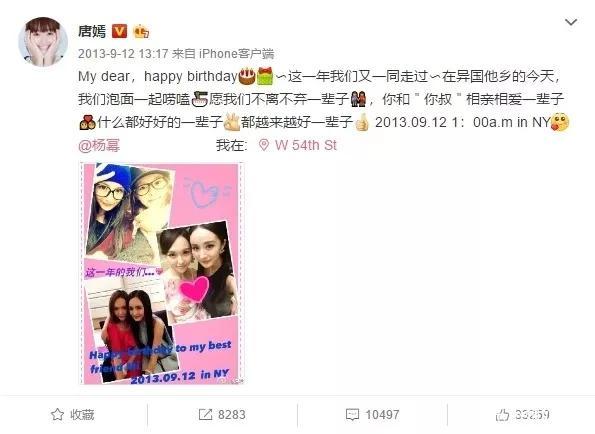Open the post options chevron menu
This screenshot has height=434, width=595.
[571, 22]
